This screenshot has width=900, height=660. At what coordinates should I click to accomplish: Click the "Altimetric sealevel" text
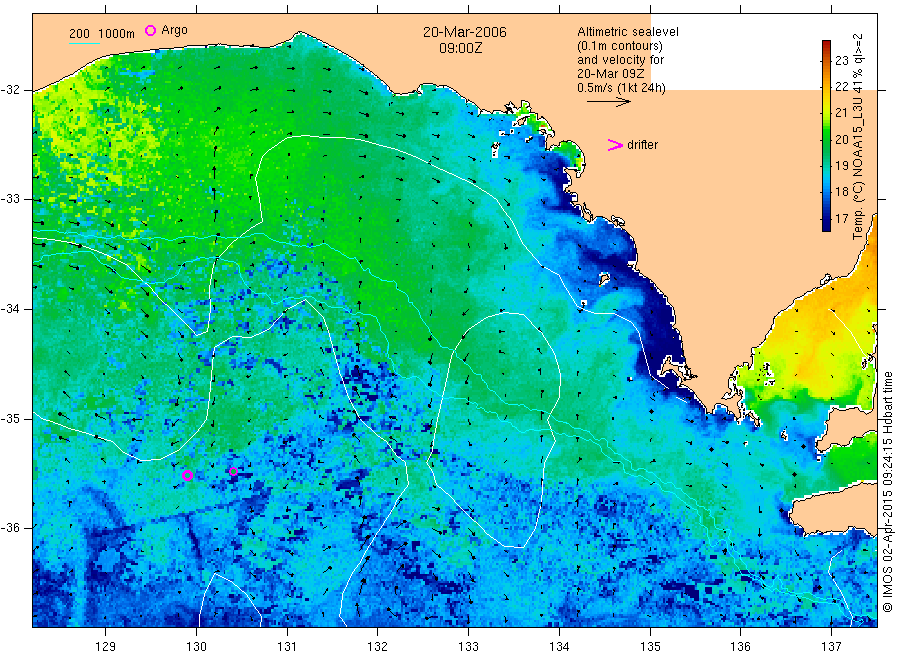coord(628,32)
